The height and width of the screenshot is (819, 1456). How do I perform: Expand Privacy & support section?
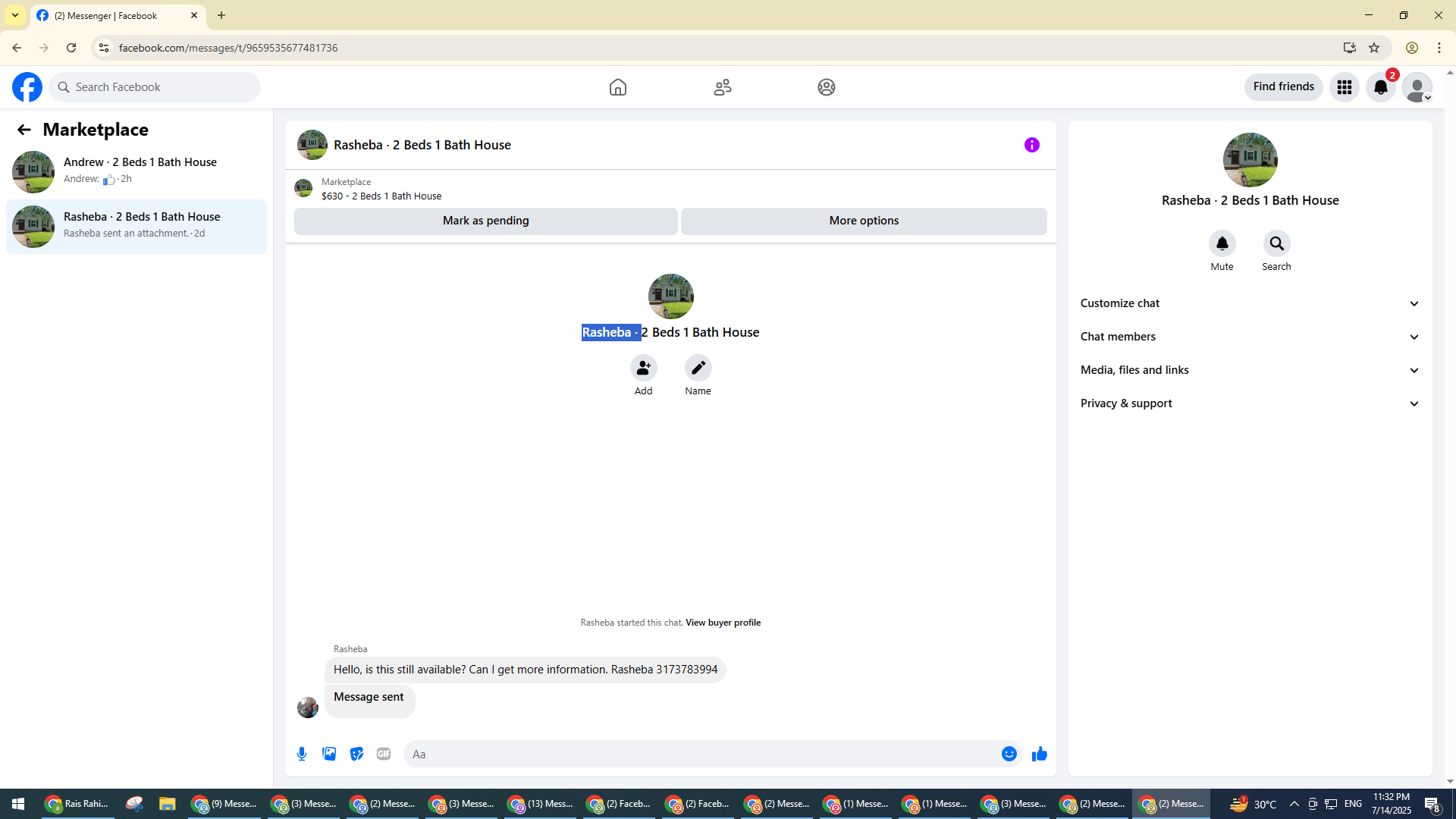(1250, 403)
